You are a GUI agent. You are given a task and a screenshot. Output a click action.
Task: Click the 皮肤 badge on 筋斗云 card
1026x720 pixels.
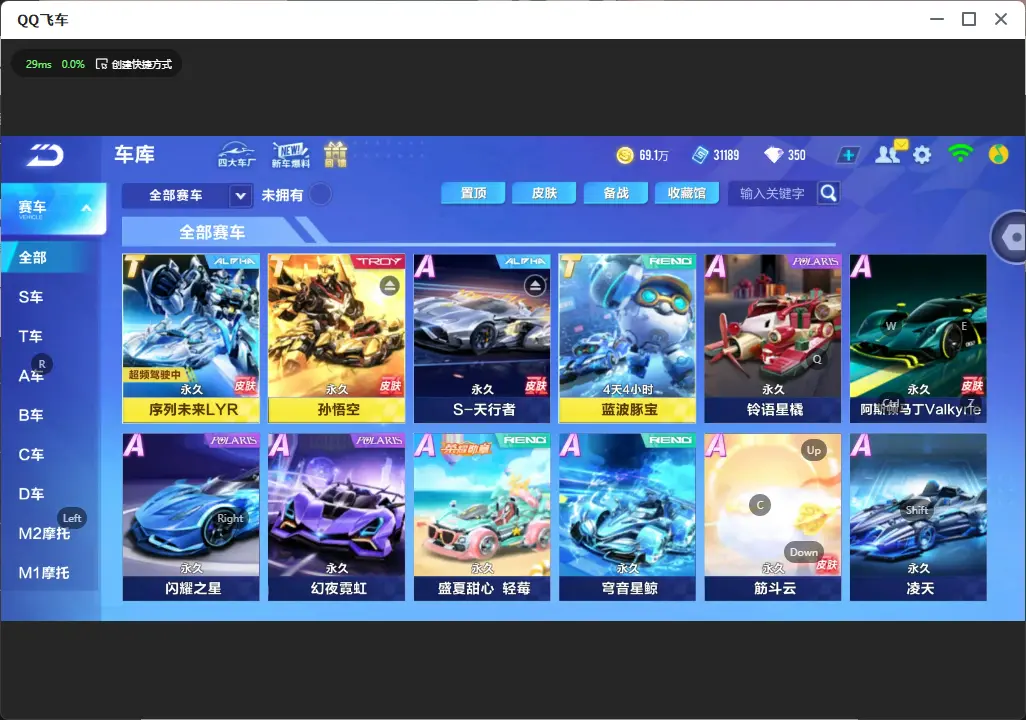coord(827,564)
